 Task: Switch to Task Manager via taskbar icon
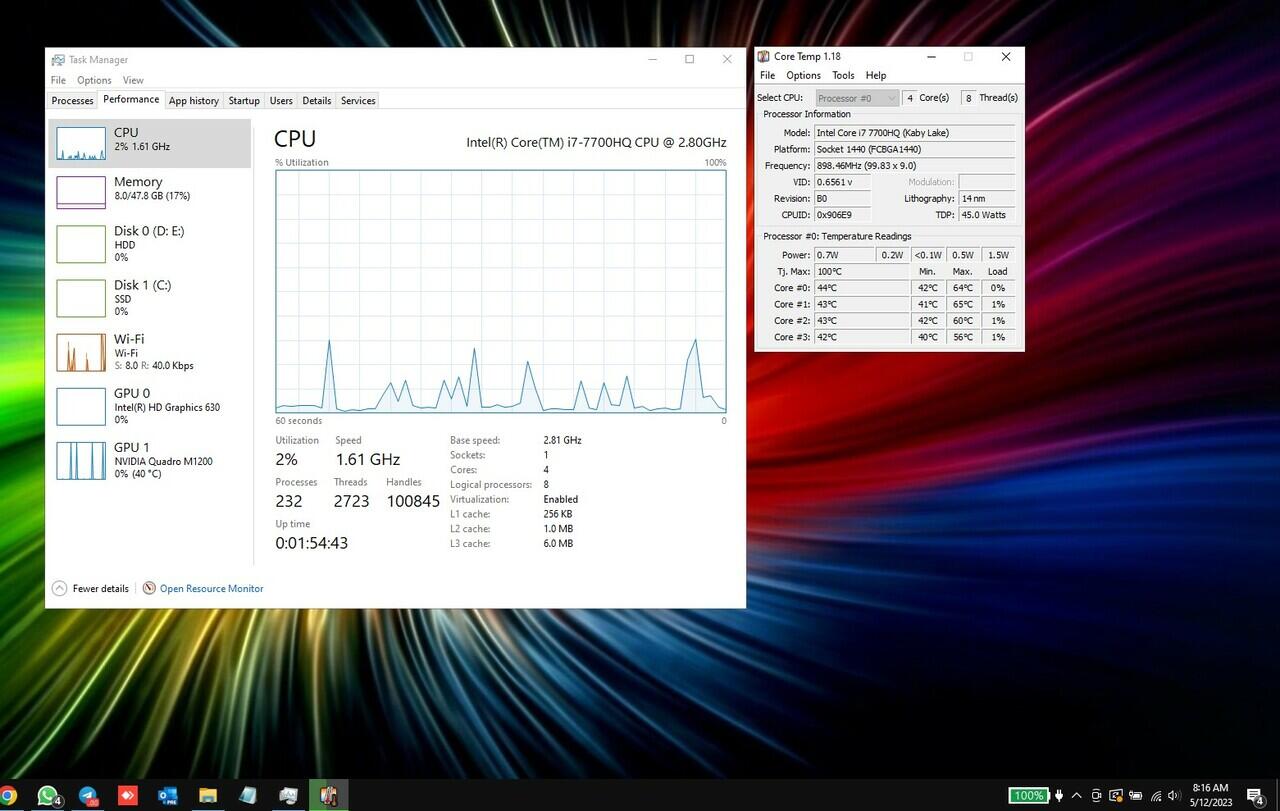[x=288, y=796]
